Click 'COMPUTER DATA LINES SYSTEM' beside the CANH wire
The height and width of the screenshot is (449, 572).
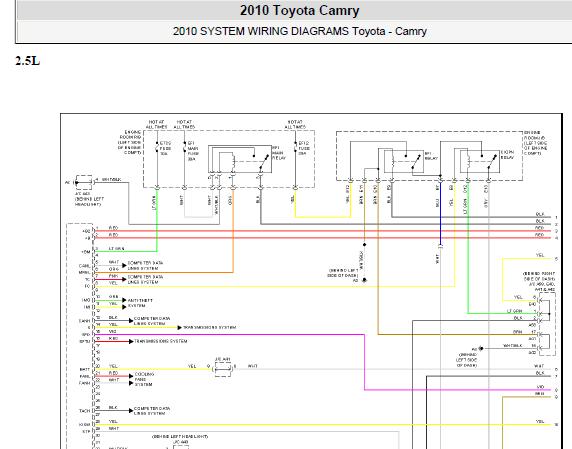tap(152, 321)
